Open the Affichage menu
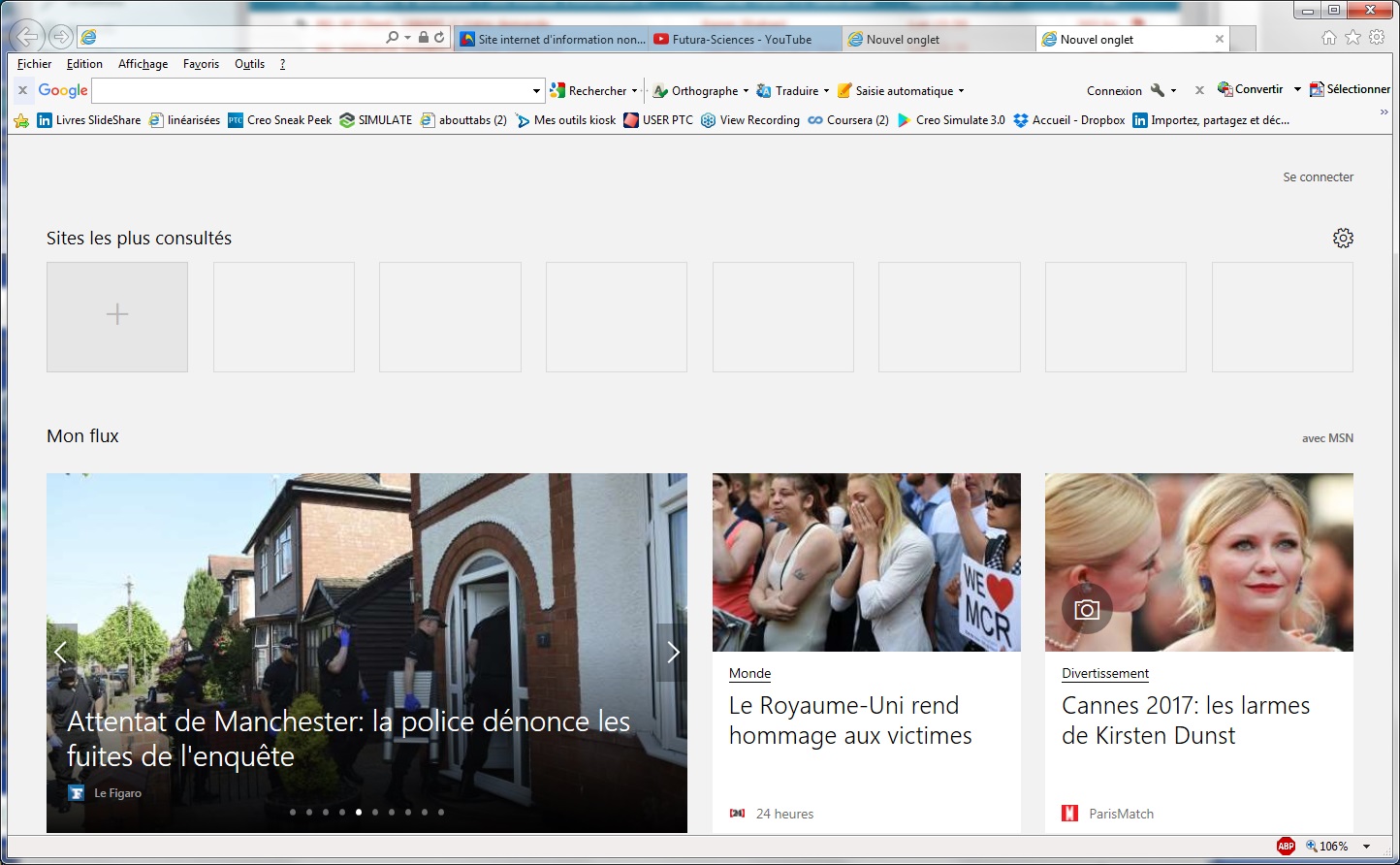 (x=143, y=64)
